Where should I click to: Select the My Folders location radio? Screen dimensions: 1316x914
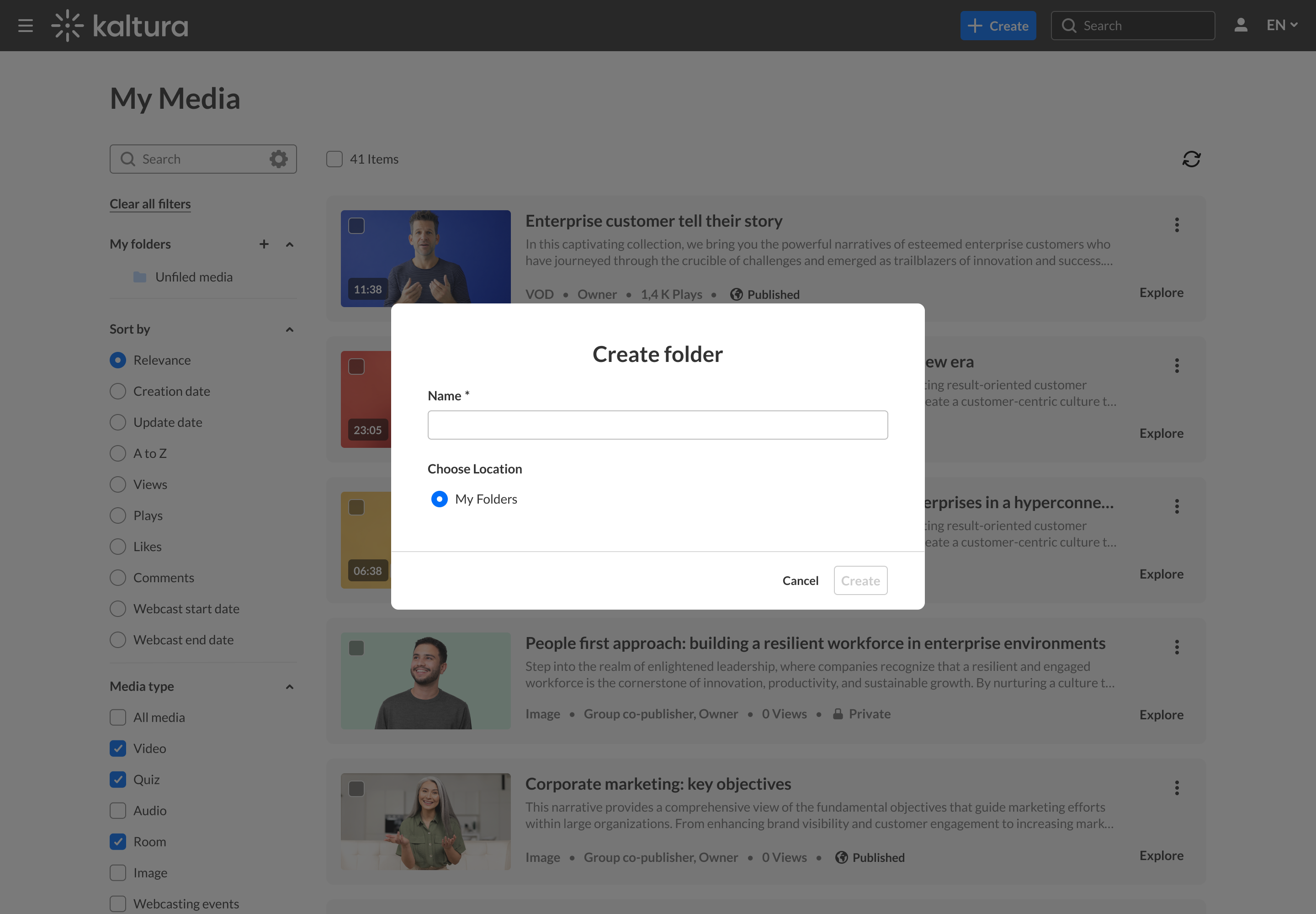[439, 500]
